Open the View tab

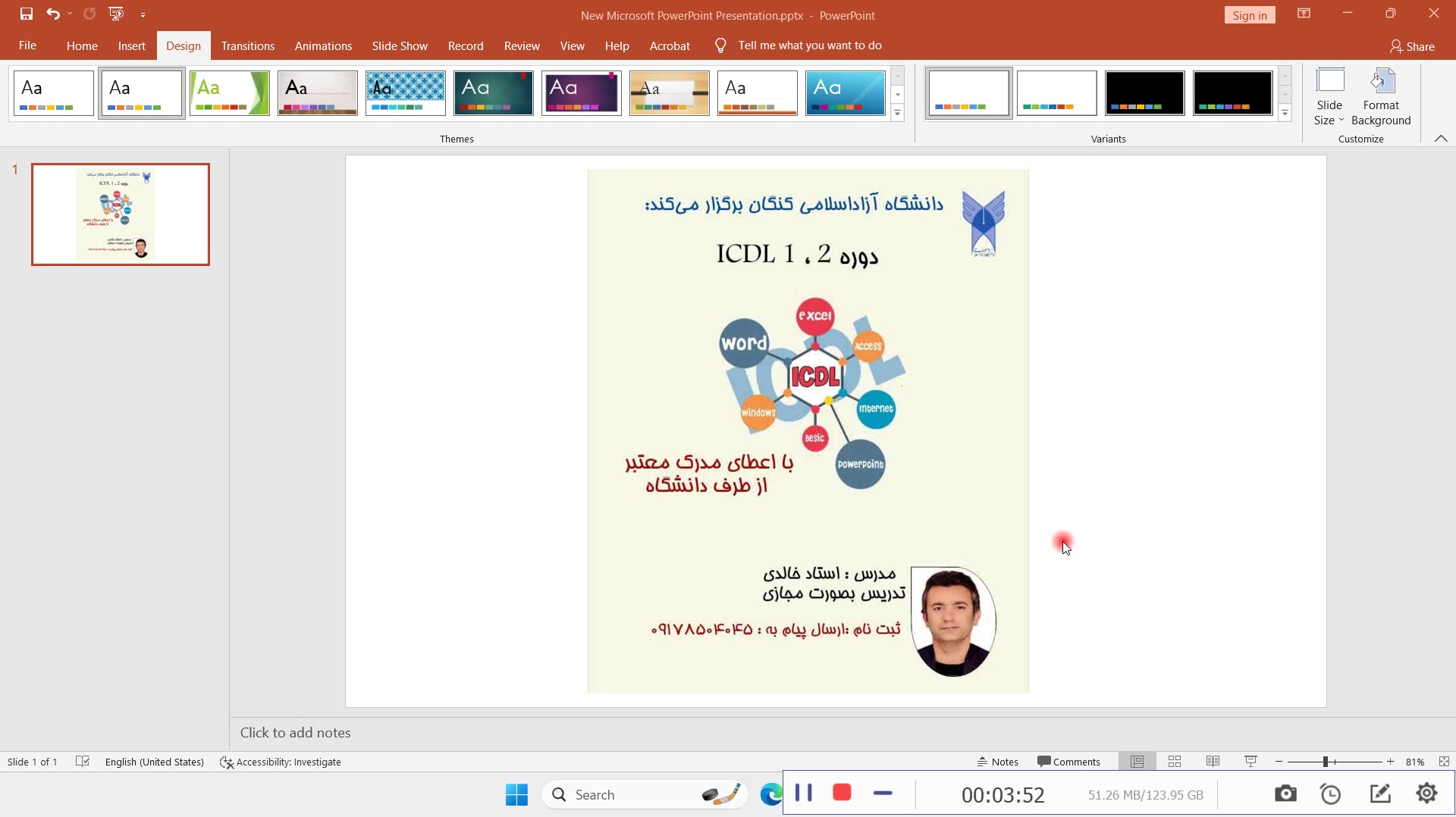tap(573, 45)
